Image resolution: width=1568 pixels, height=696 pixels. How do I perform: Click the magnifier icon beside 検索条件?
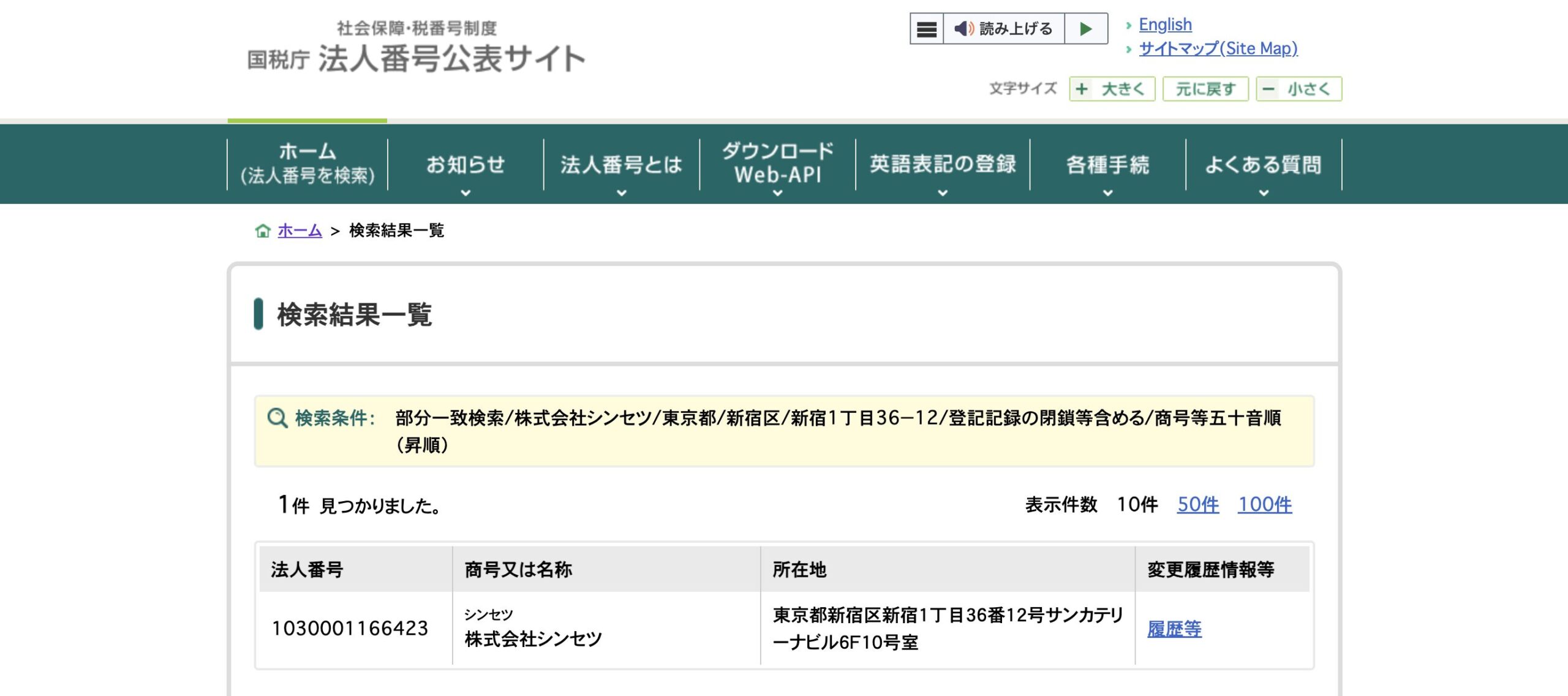coord(277,417)
